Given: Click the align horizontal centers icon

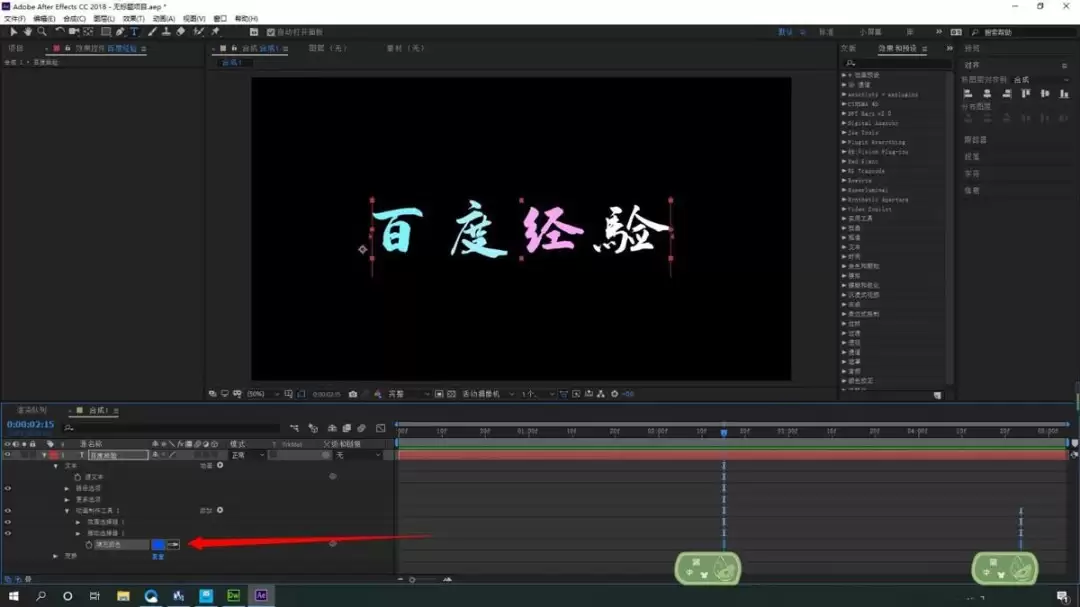Looking at the screenshot, I should [987, 94].
